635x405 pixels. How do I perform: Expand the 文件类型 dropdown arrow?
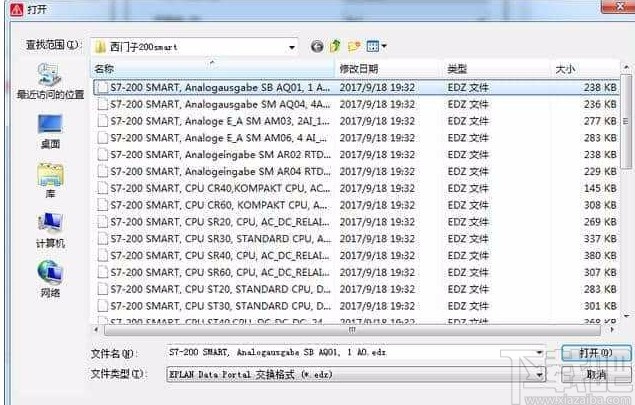(x=539, y=375)
